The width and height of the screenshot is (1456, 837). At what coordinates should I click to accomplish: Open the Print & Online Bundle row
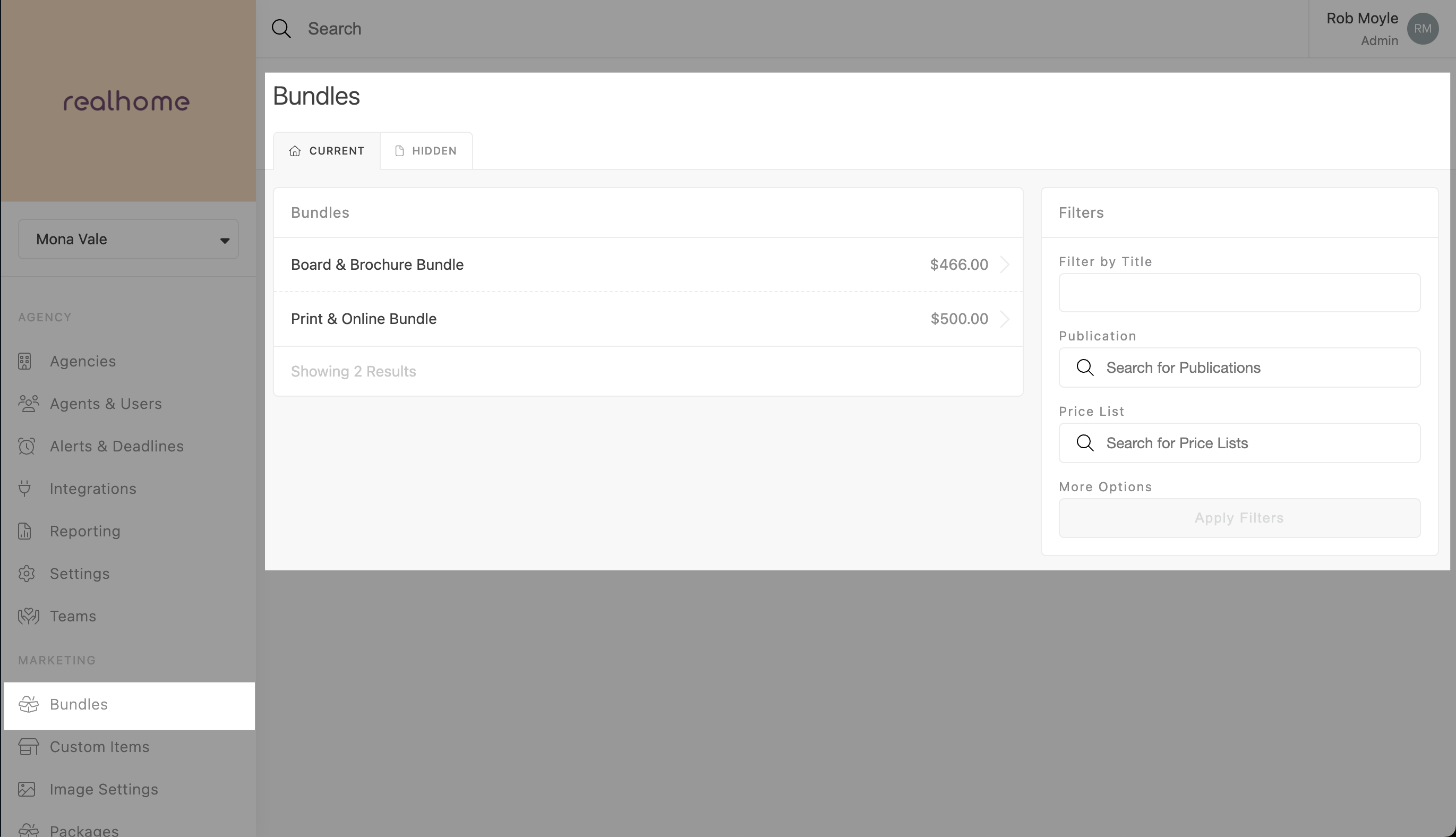(x=575, y=319)
